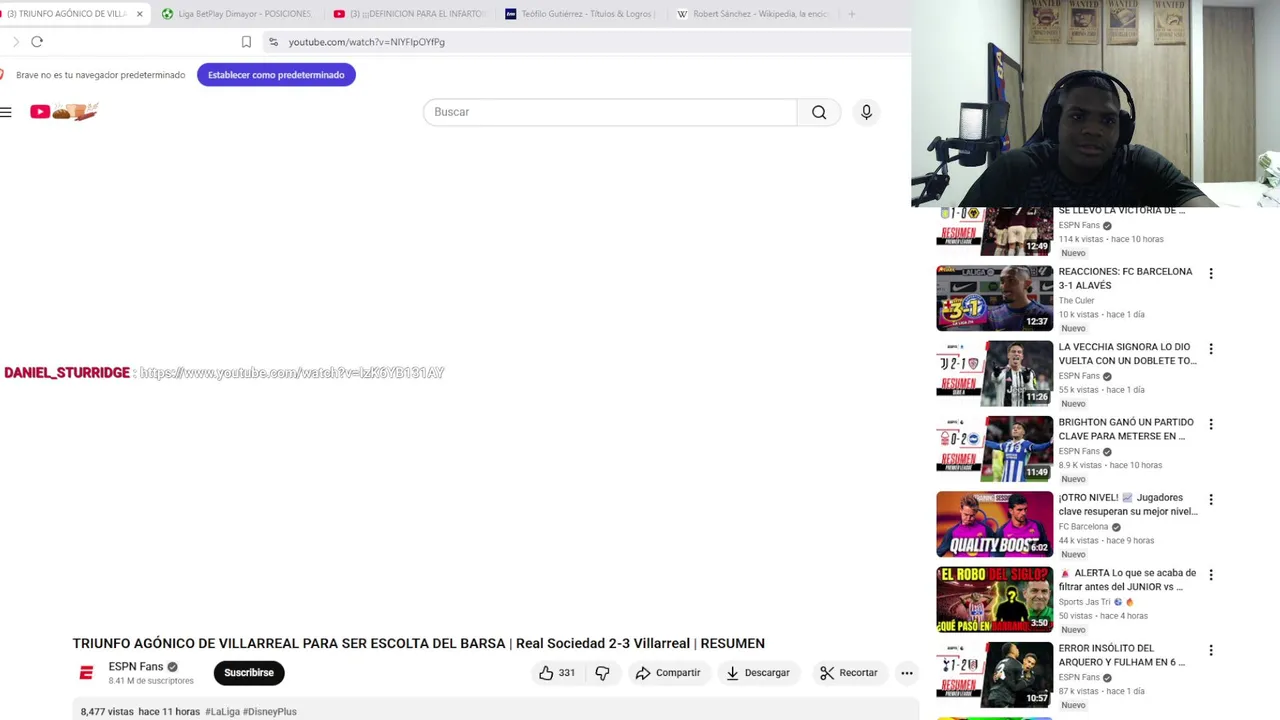Open video title ERROR INSÓLITO DEL ARQUERO Y FULHAM

point(1122,655)
